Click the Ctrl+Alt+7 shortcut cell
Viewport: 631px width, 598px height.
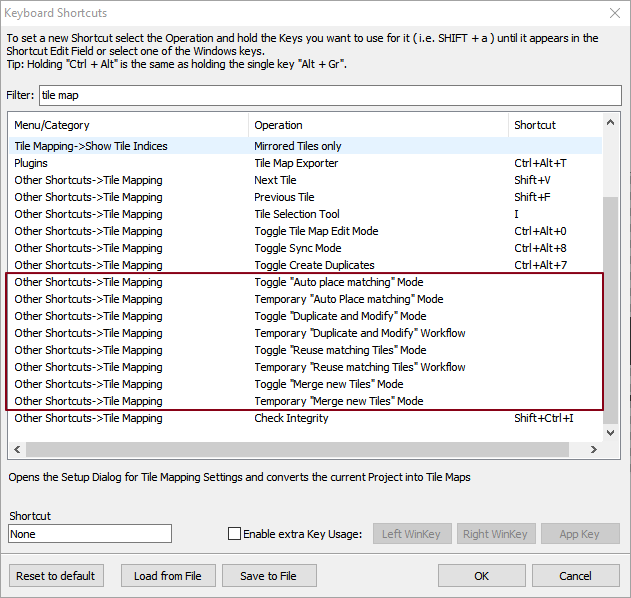click(540, 265)
